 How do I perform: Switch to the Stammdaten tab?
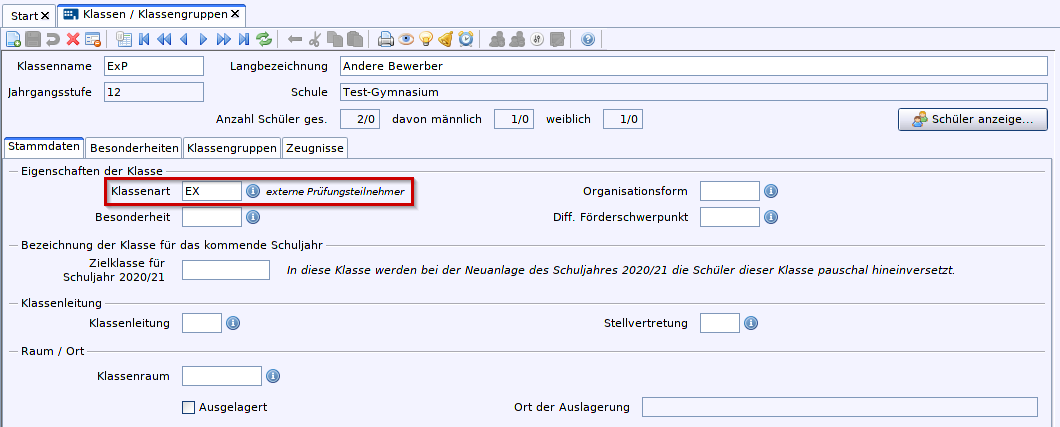click(44, 147)
